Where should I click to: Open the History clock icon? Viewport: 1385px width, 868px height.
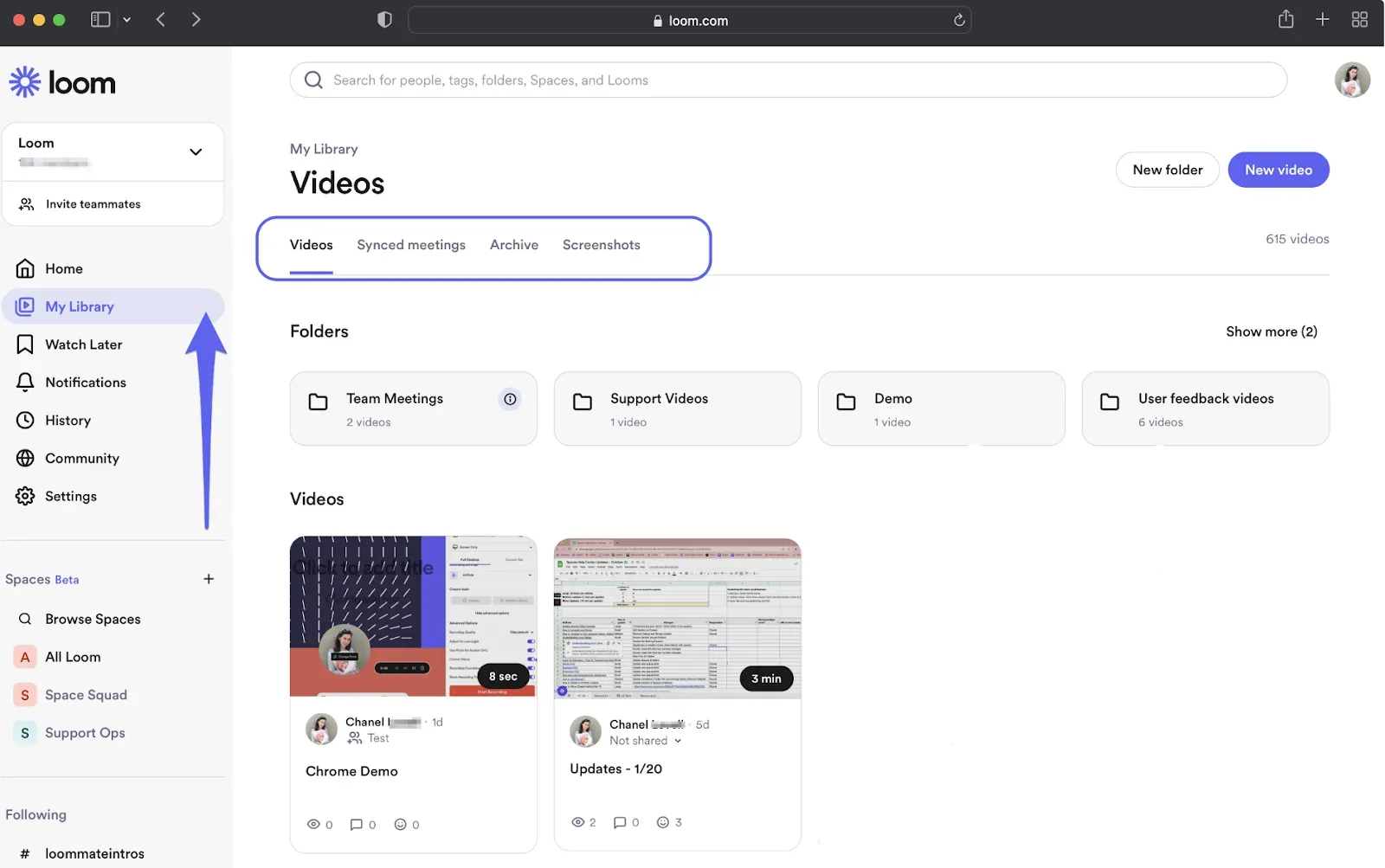(25, 421)
